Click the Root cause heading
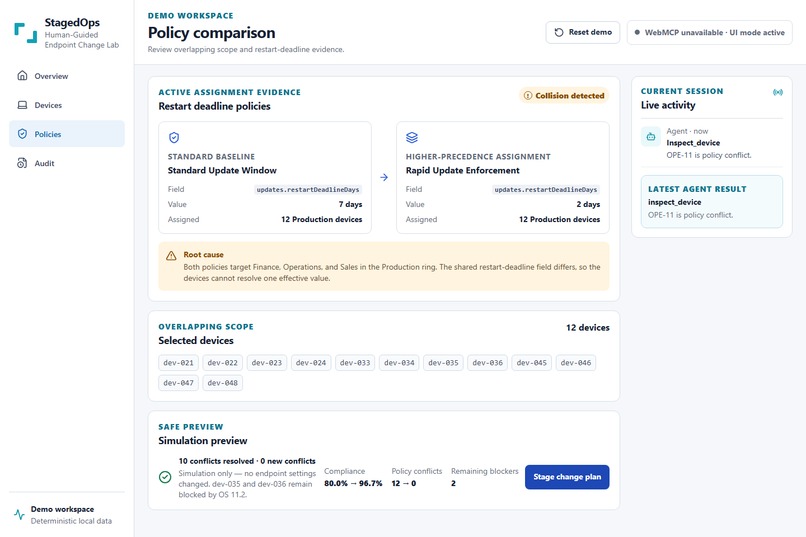The image size is (806, 537). pyautogui.click(x=204, y=254)
